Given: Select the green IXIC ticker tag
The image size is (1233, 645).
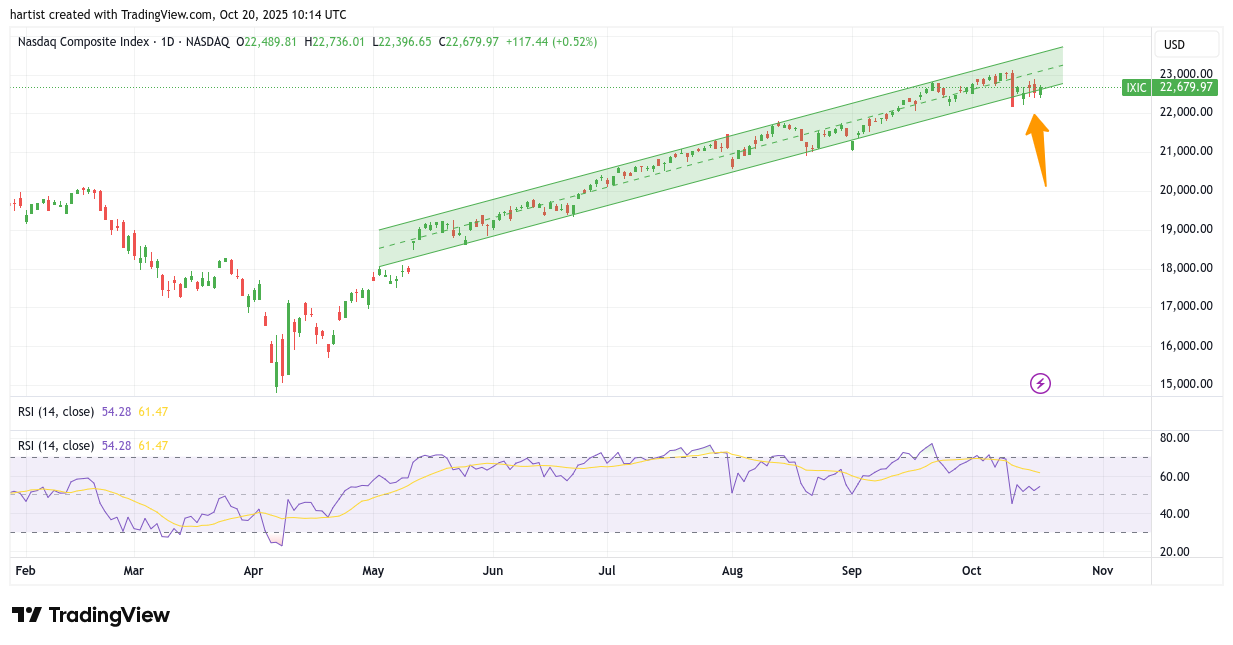Looking at the screenshot, I should pos(1136,87).
